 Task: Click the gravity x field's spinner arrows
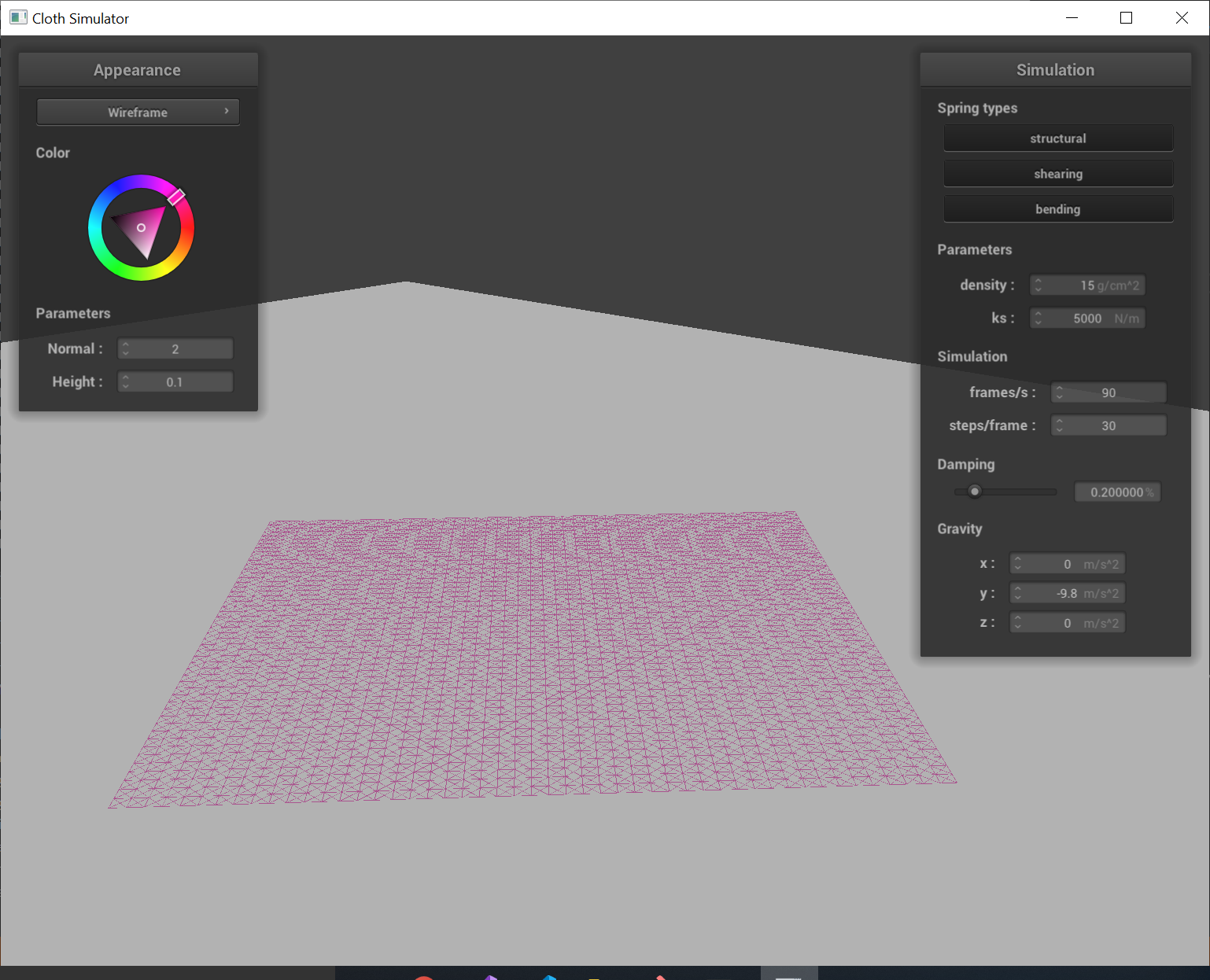pyautogui.click(x=1018, y=564)
